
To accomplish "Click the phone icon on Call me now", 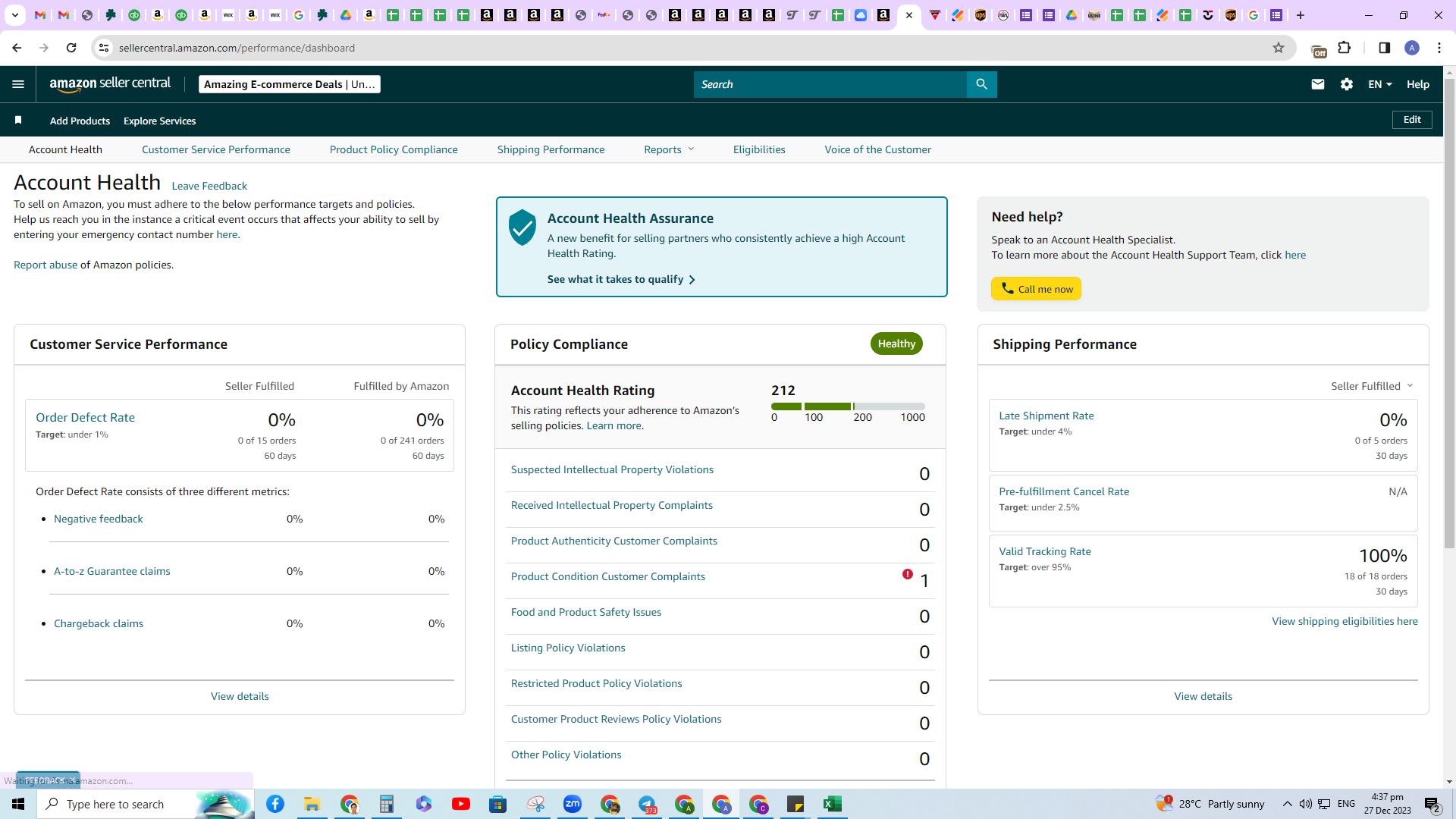I will click(x=1007, y=288).
